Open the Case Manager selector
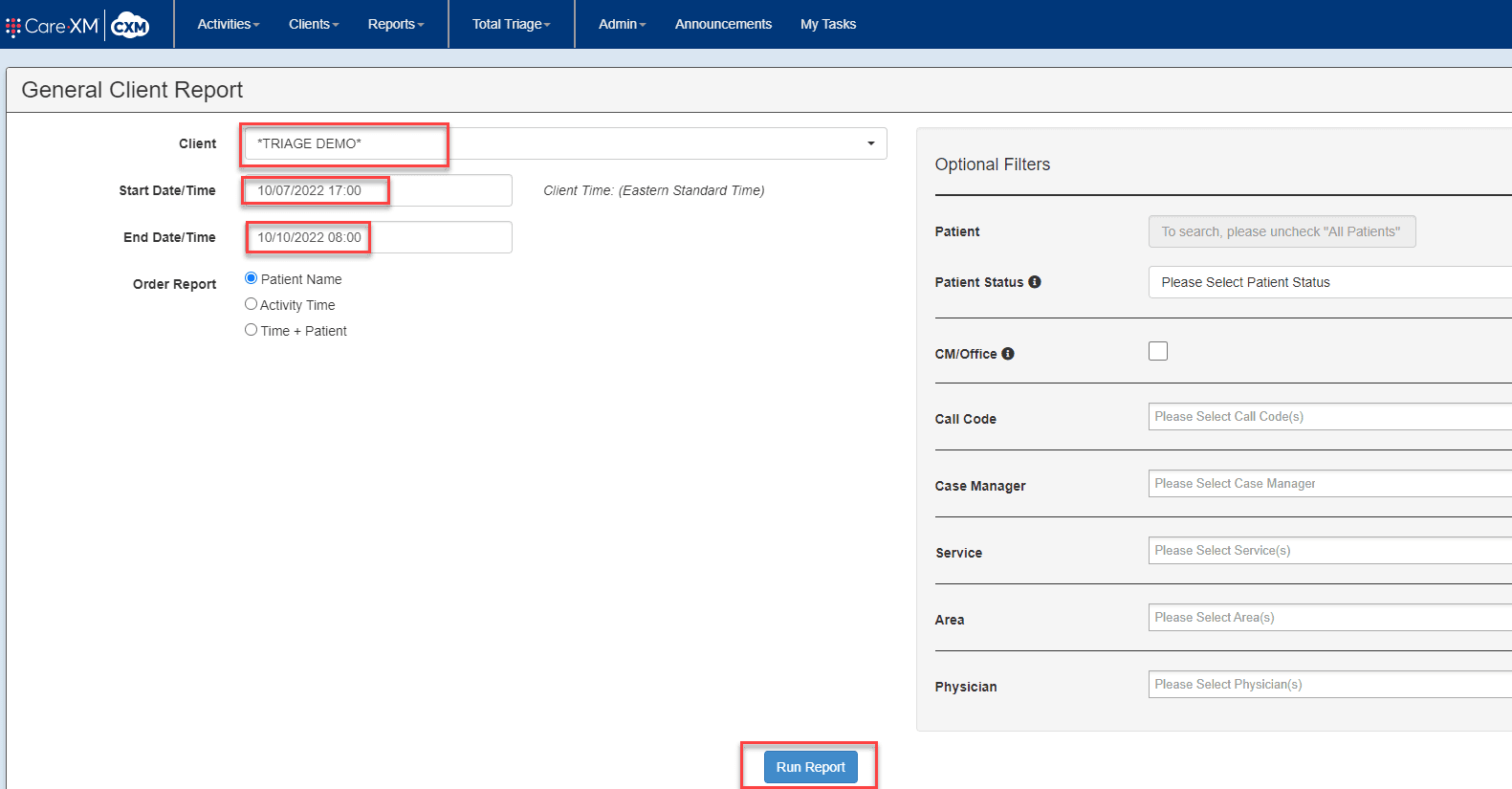Viewport: 1512px width, 789px height. pos(1329,484)
